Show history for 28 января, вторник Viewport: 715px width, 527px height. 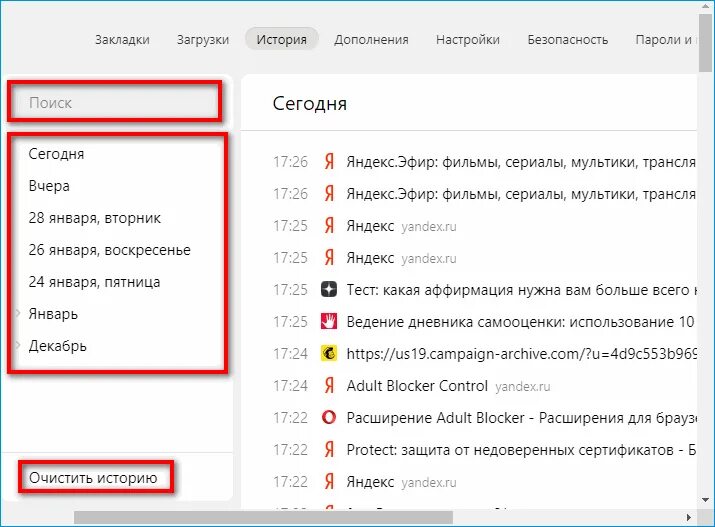pyautogui.click(x=94, y=218)
